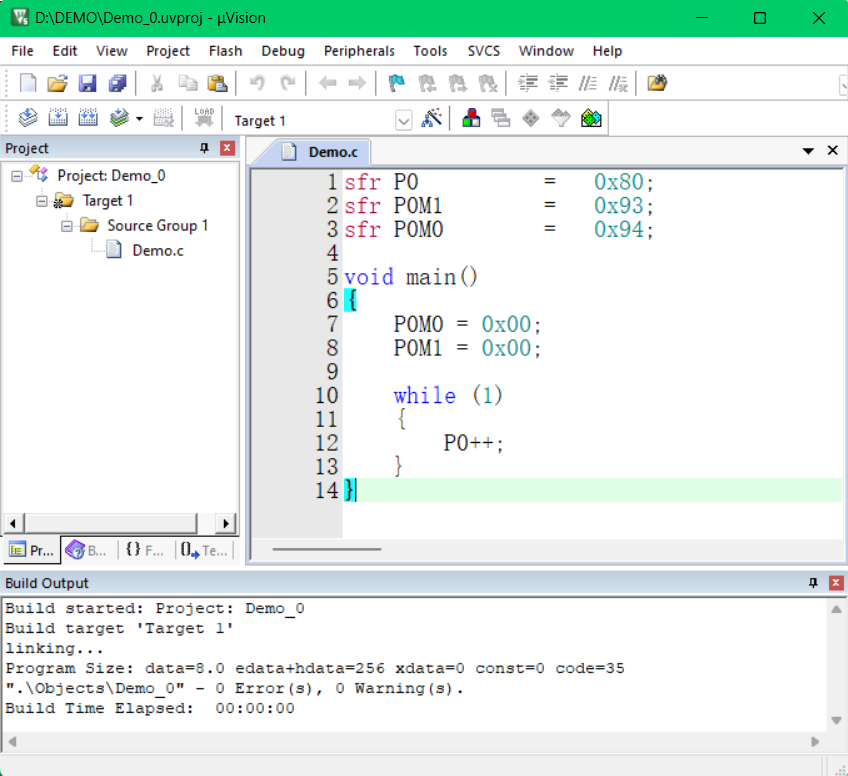Open the SVCS menu
Screen dimensions: 848x776
(x=483, y=51)
